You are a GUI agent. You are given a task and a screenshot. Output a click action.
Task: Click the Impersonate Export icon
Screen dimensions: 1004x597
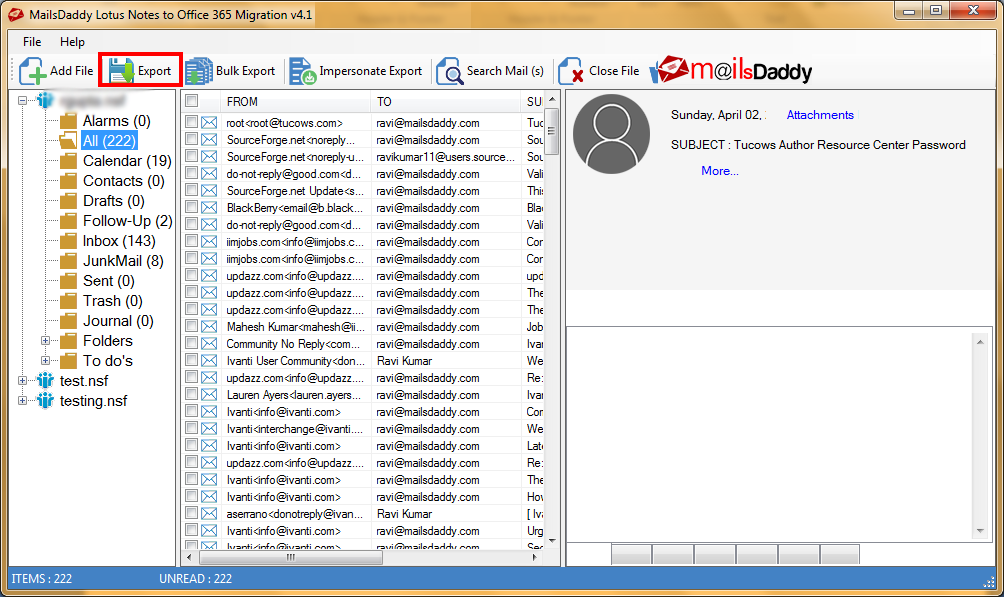pos(303,71)
